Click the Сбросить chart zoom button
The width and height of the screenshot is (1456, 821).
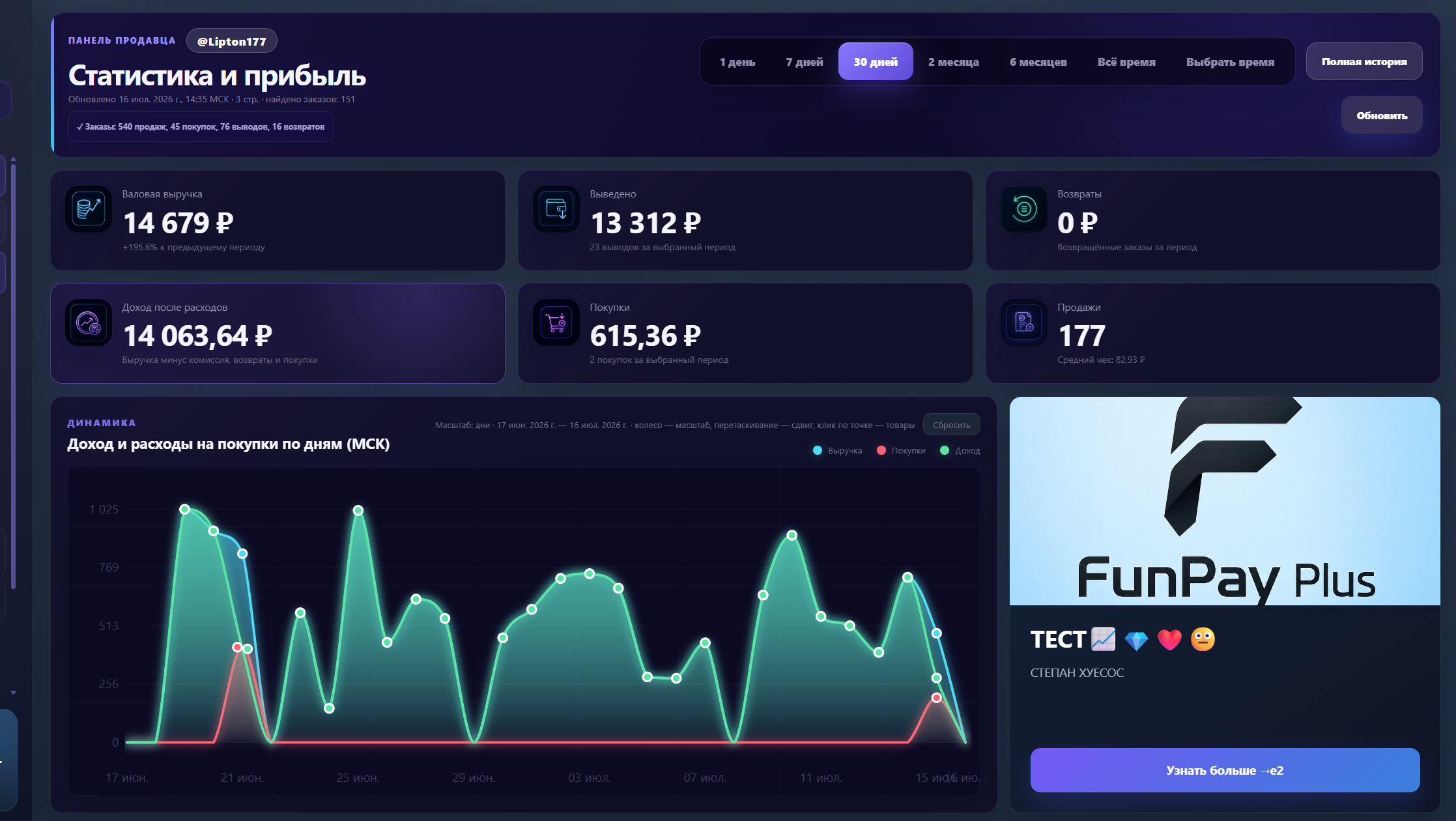951,425
